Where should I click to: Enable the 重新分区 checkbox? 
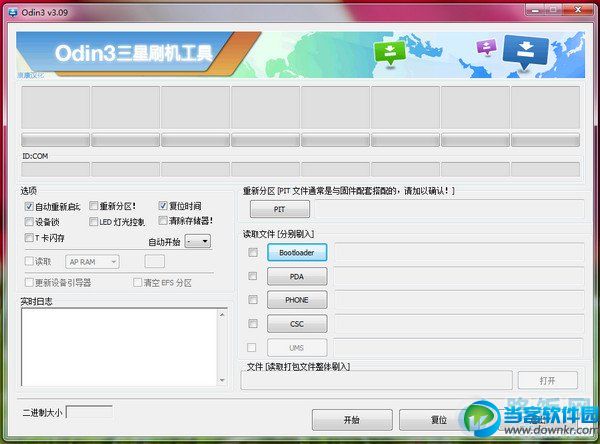pyautogui.click(x=93, y=206)
